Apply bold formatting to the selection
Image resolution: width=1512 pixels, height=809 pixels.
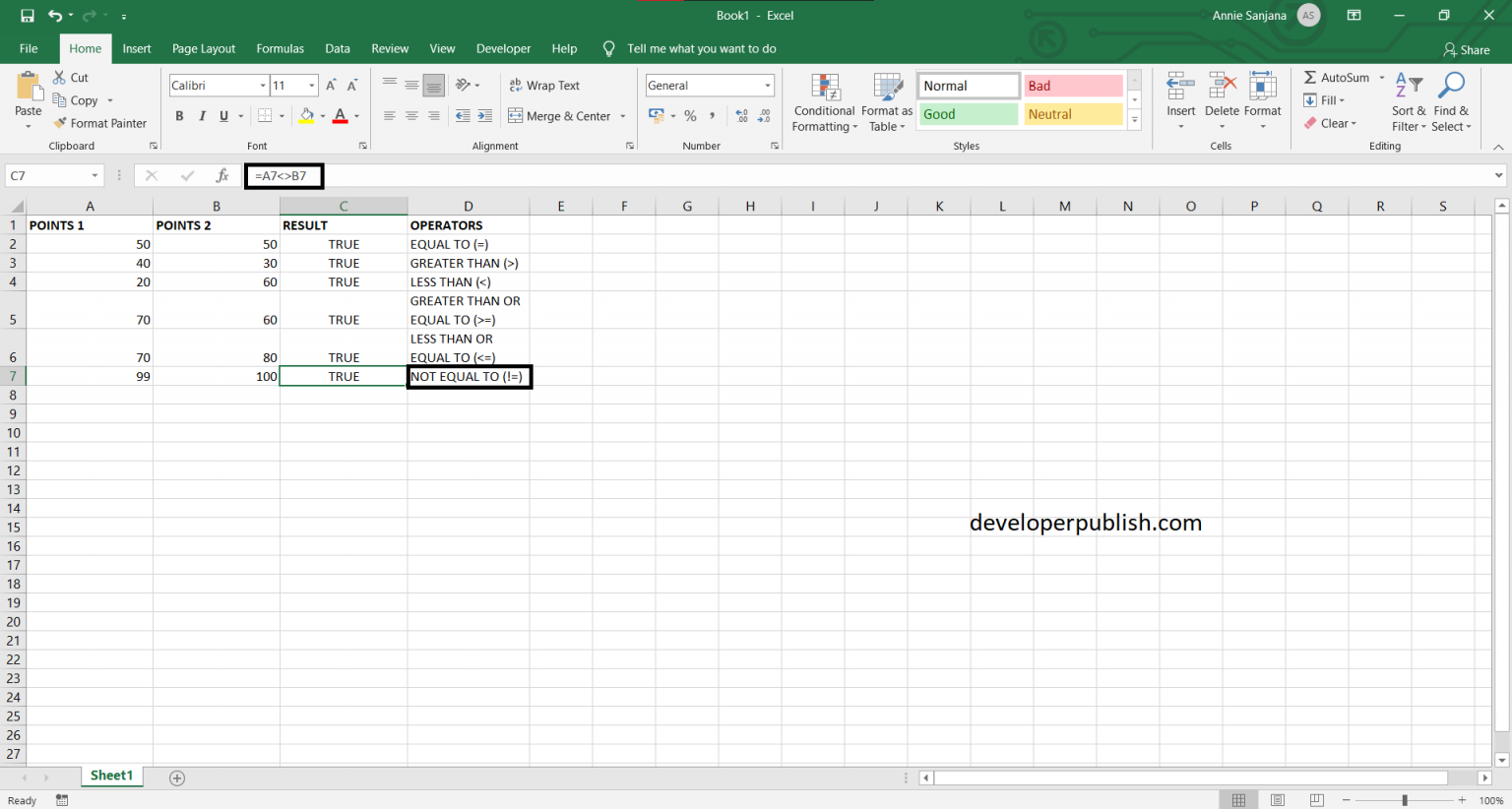(x=179, y=115)
